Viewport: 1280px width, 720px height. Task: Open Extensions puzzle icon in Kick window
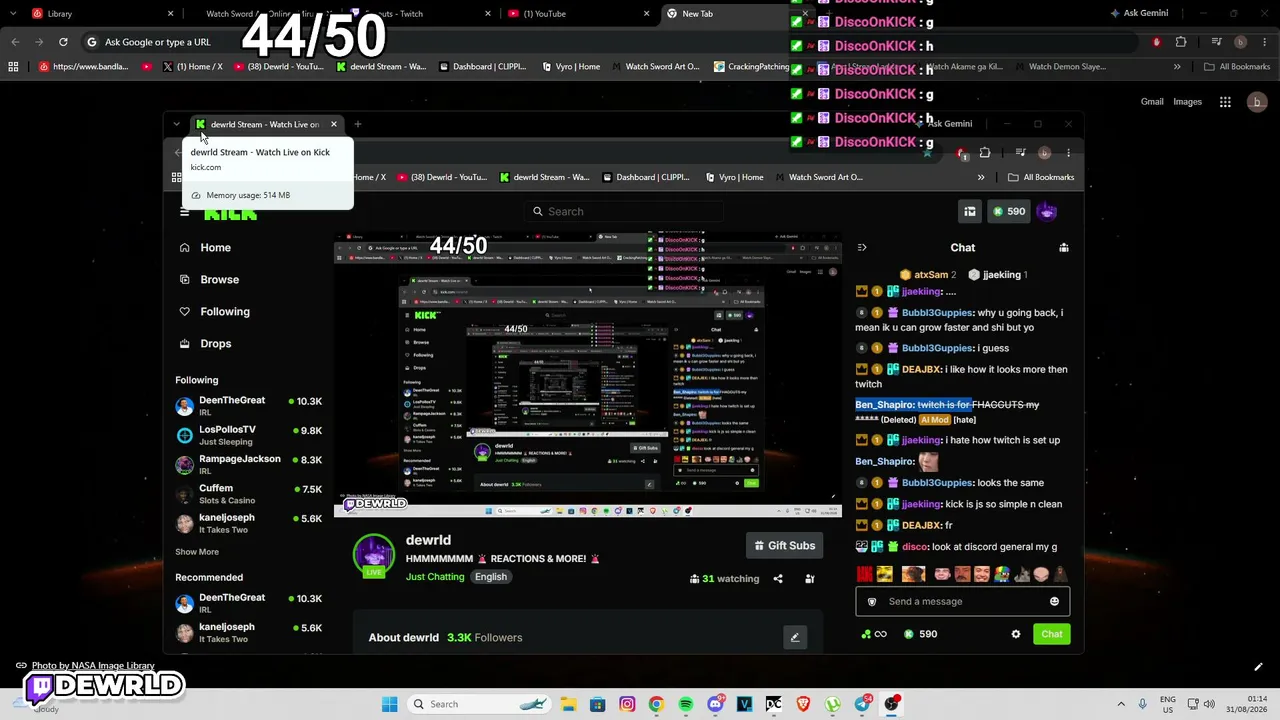pos(985,153)
